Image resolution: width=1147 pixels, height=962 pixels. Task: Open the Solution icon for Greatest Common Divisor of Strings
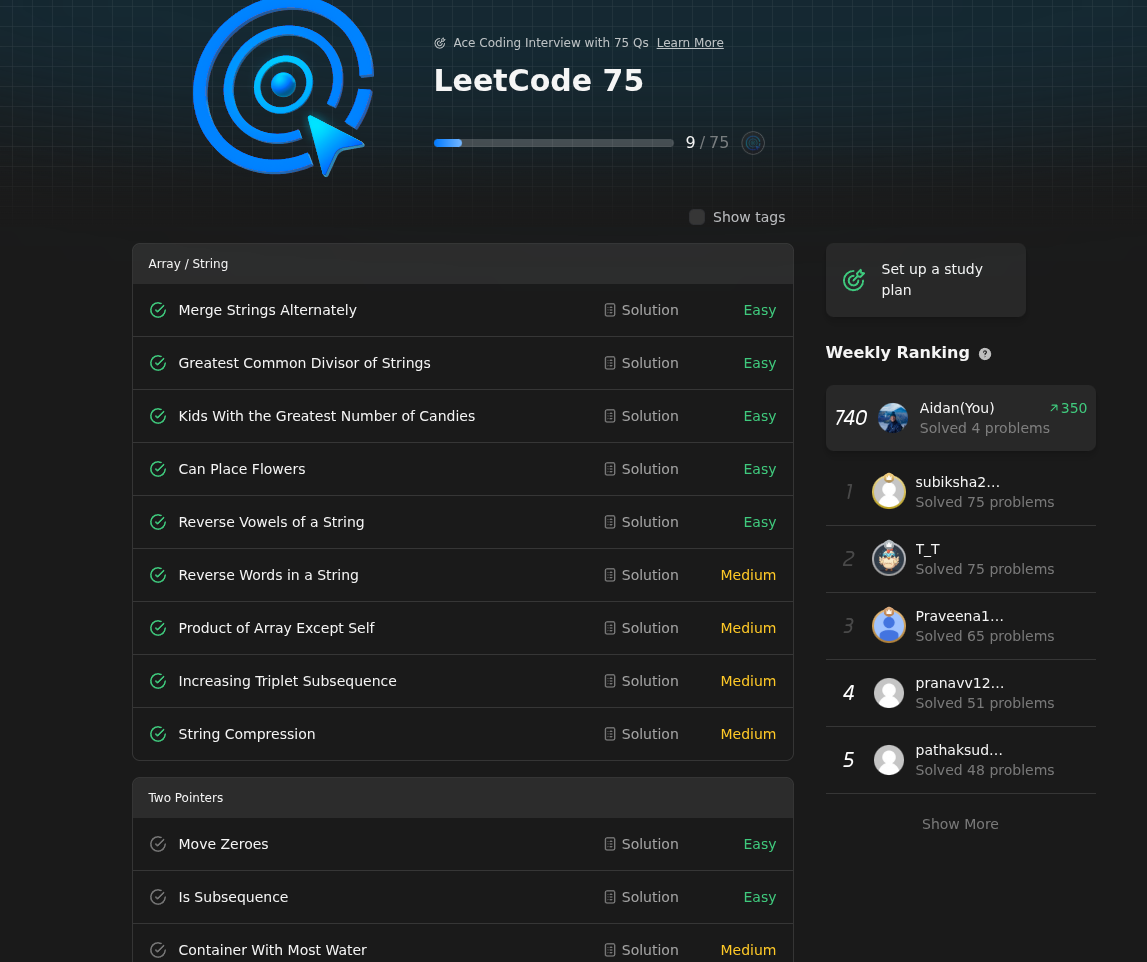coord(610,363)
